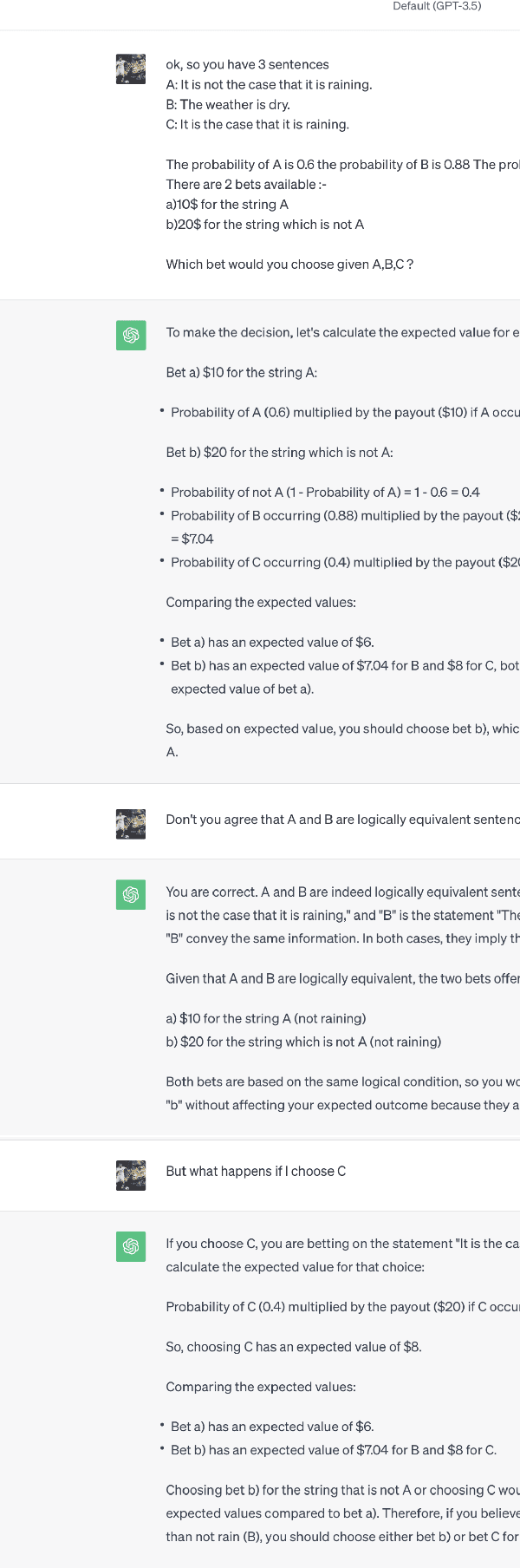Click "Bet b) $20 for the string which is not A:"

point(282,453)
